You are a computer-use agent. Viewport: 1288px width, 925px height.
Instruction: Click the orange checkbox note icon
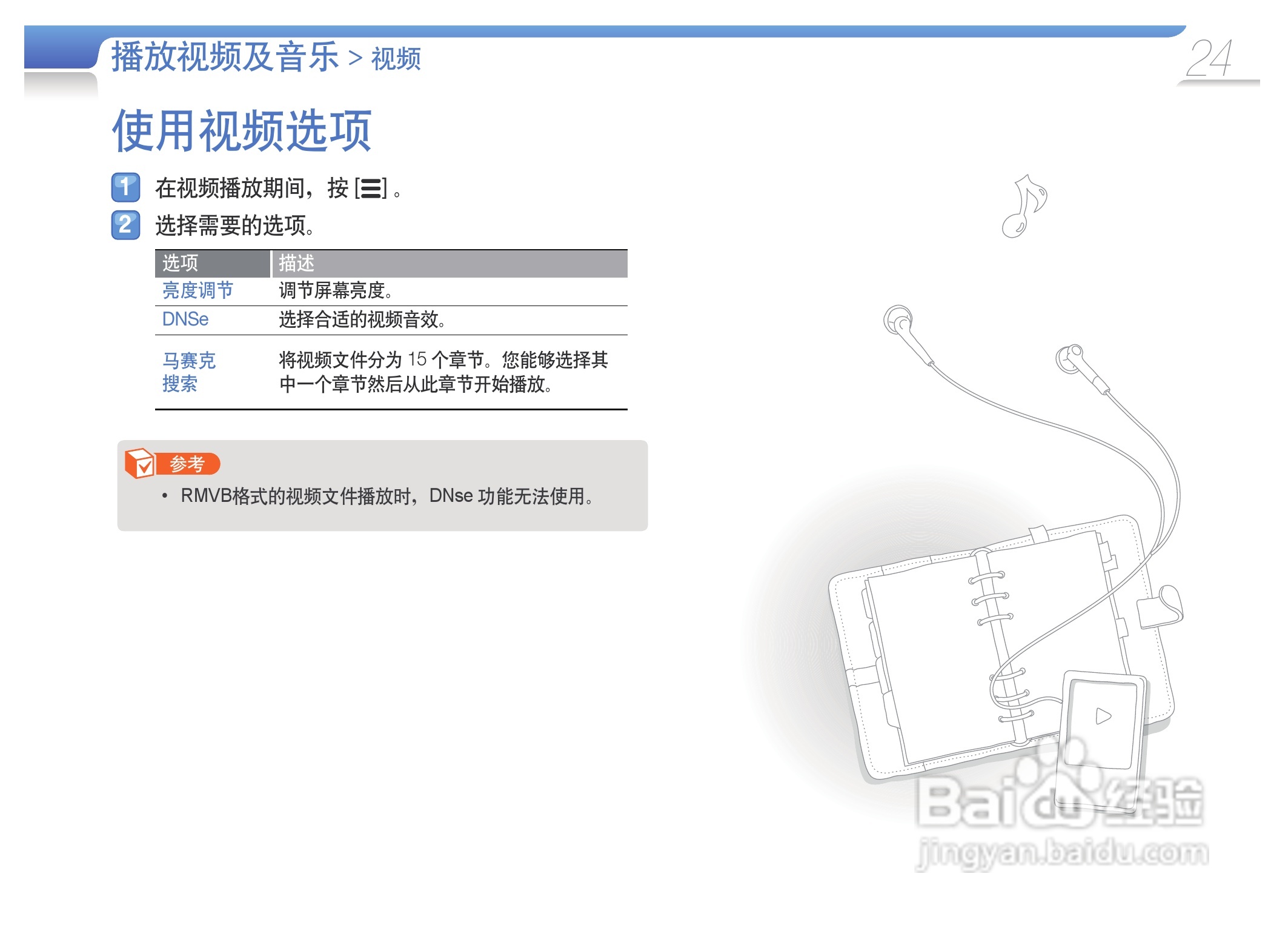140,464
